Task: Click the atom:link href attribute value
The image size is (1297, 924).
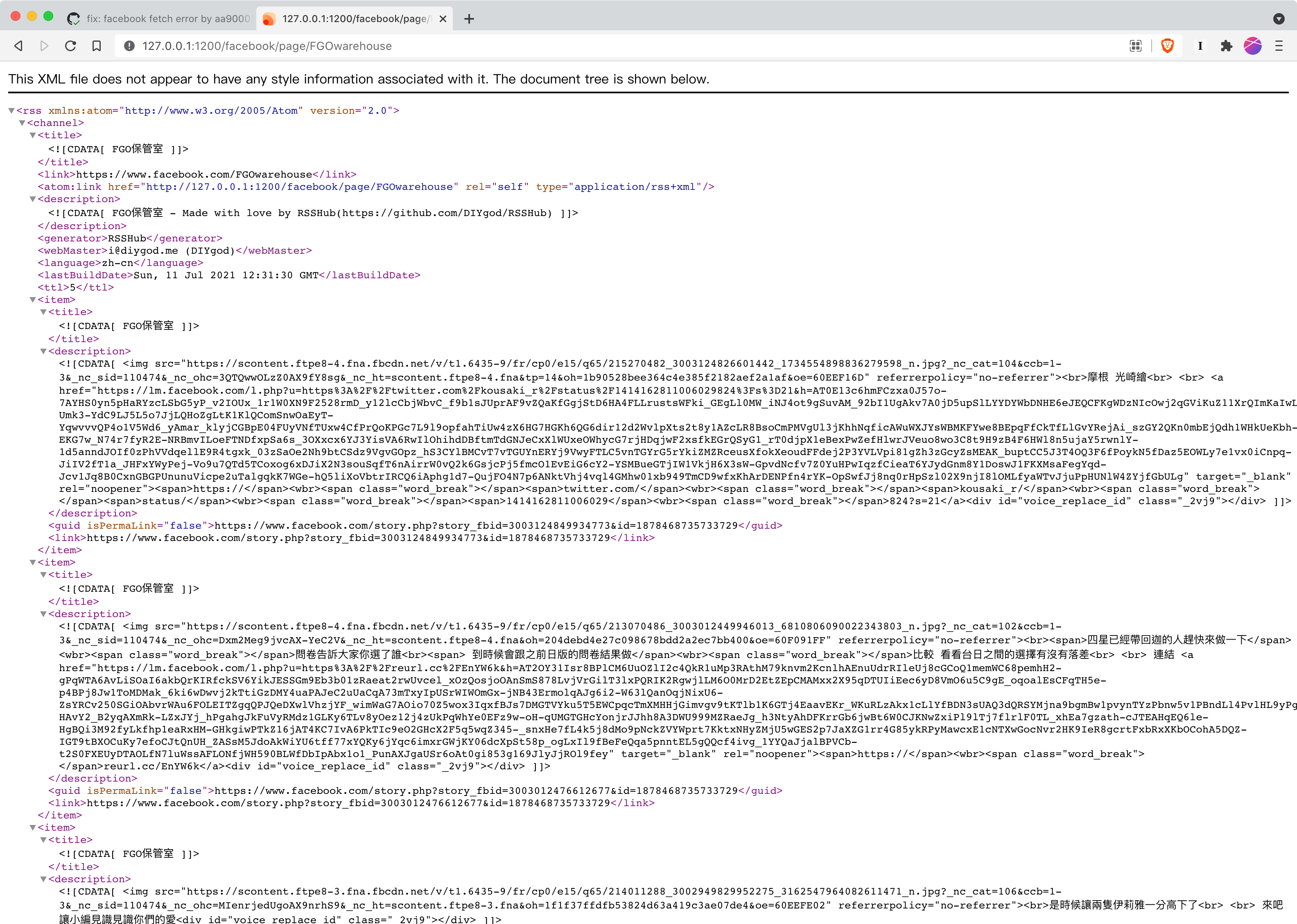Action: point(299,187)
